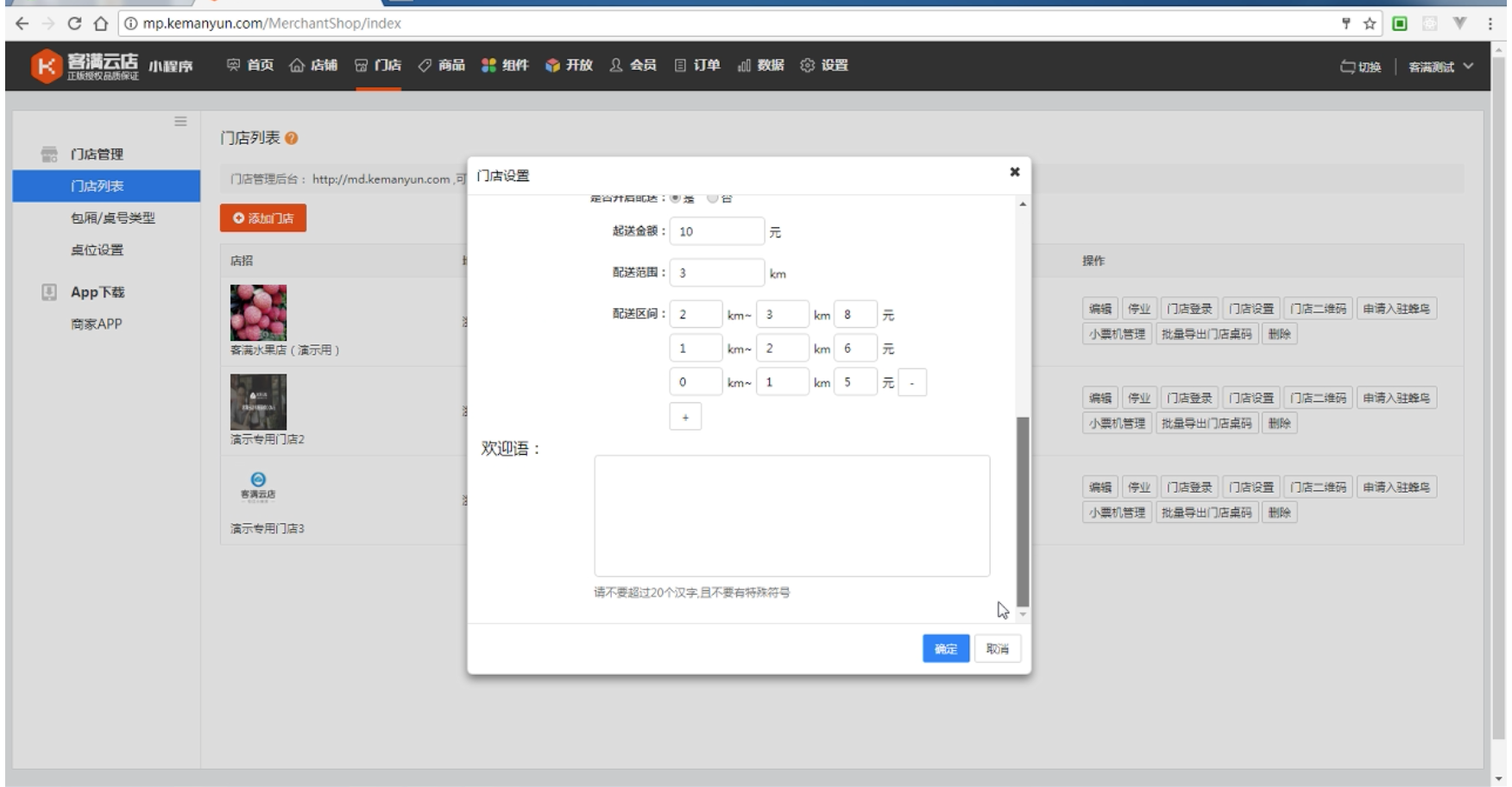
Task: Click the 客满水果店 shop thumbnail
Action: (x=258, y=312)
